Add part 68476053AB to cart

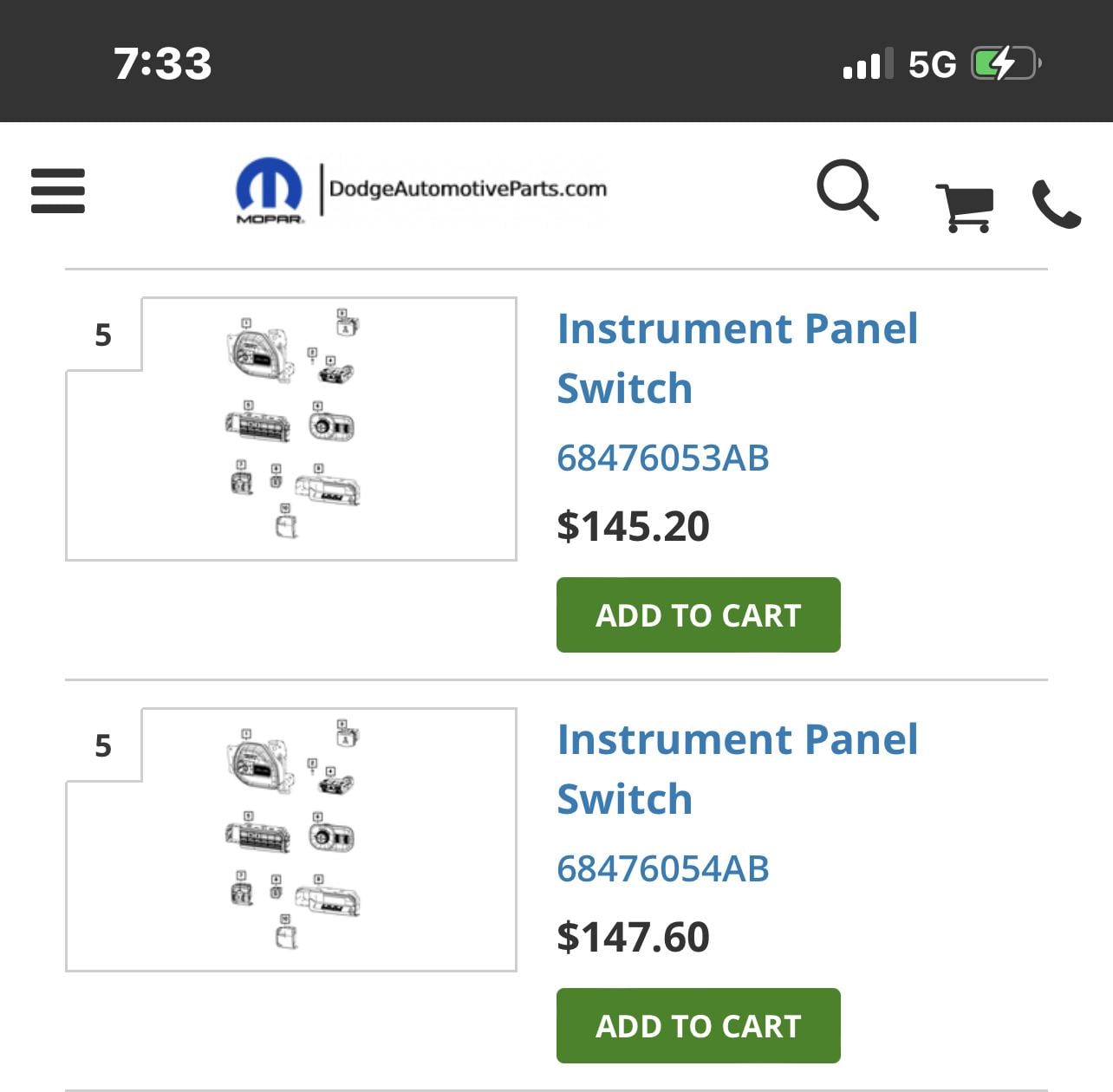[x=698, y=615]
